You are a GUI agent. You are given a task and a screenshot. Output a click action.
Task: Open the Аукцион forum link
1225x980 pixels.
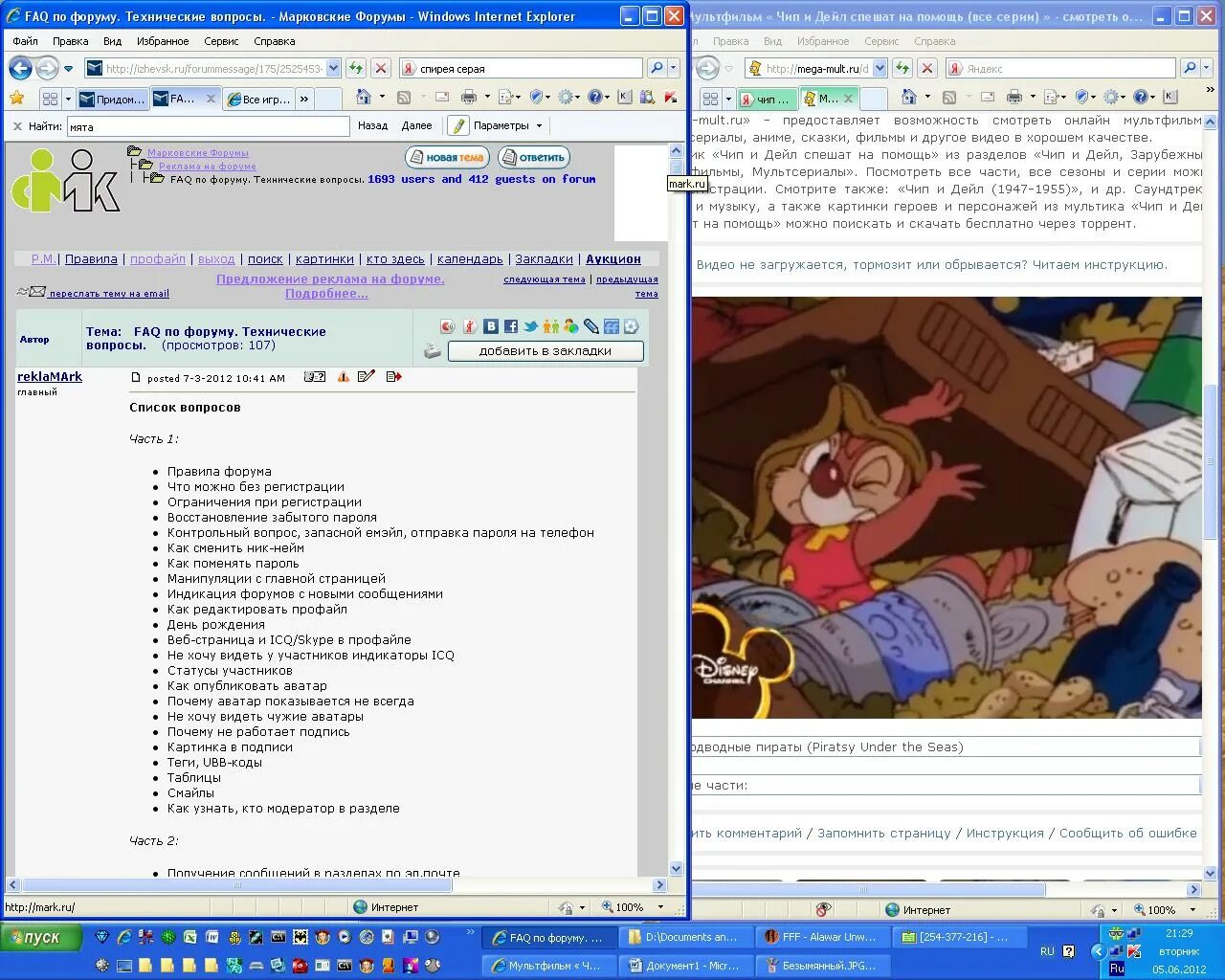(613, 259)
